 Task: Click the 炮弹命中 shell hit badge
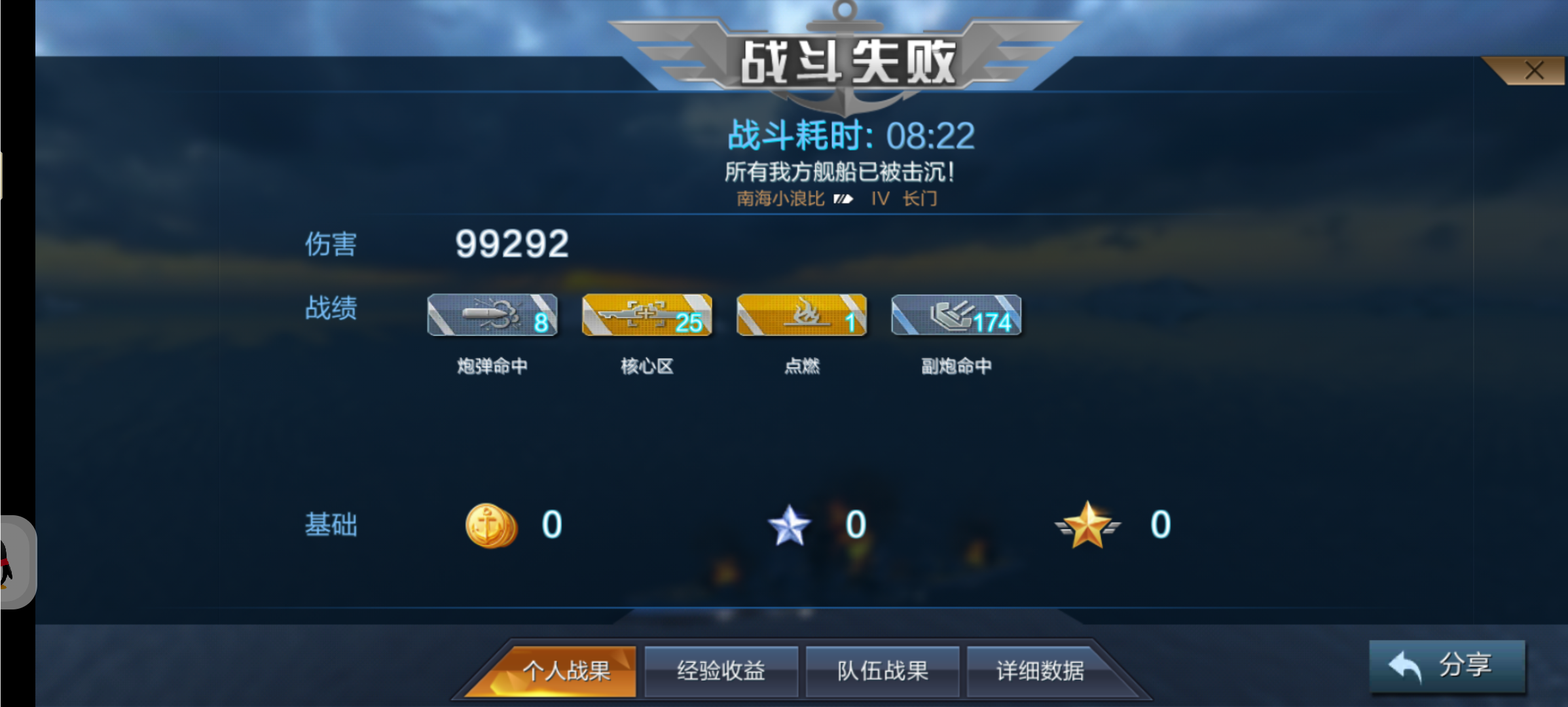click(x=492, y=315)
